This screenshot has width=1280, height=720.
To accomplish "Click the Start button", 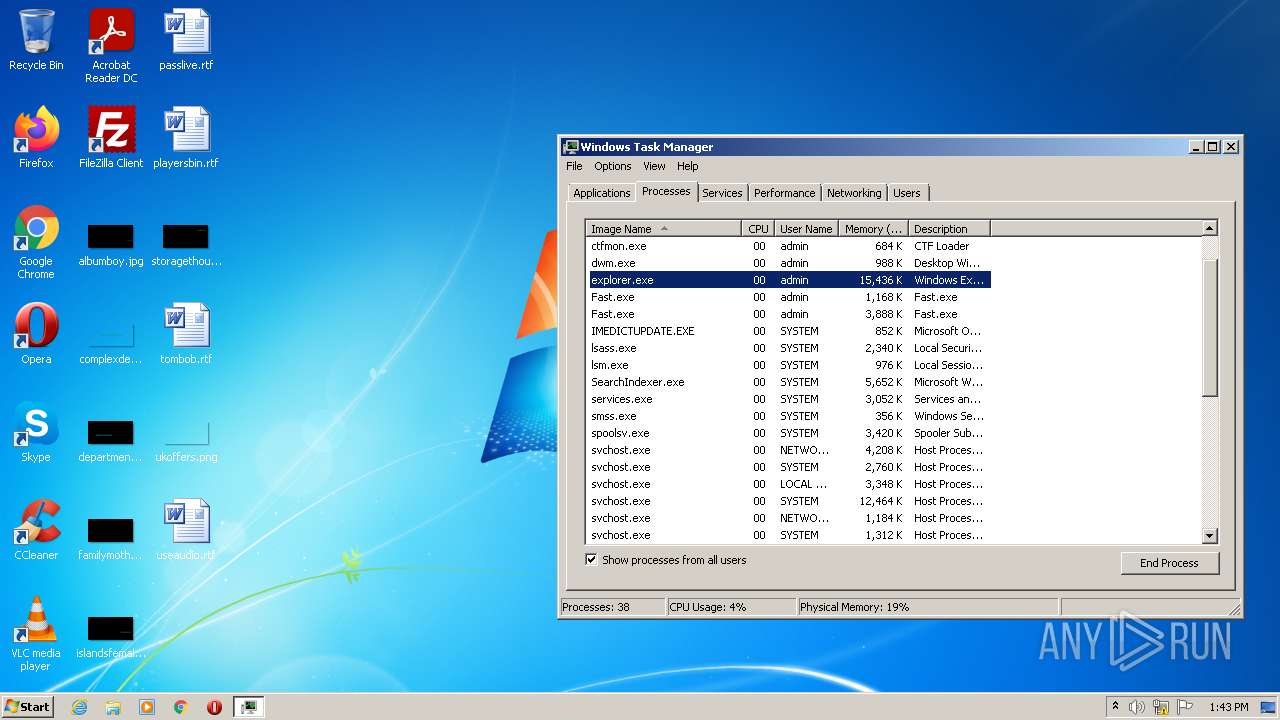I will 27,707.
